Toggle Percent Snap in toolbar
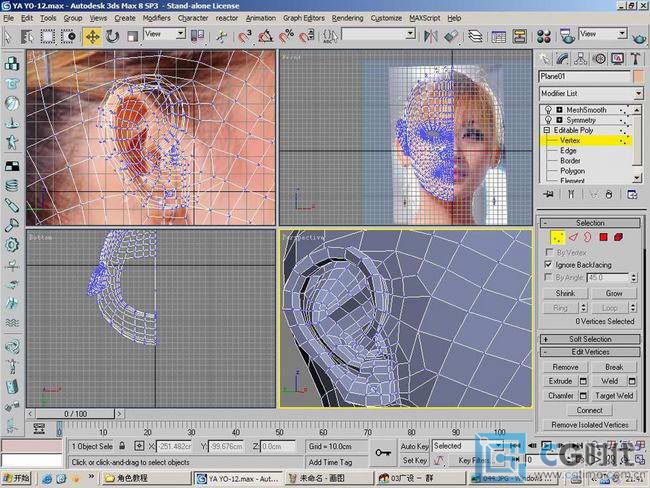Image resolution: width=650 pixels, height=488 pixels. pos(286,36)
